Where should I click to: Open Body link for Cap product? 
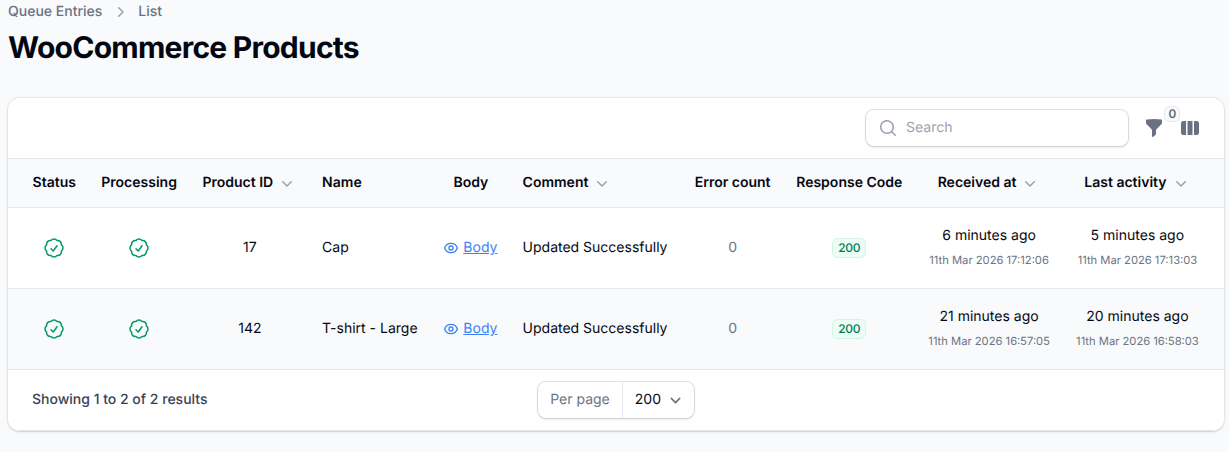(x=480, y=248)
